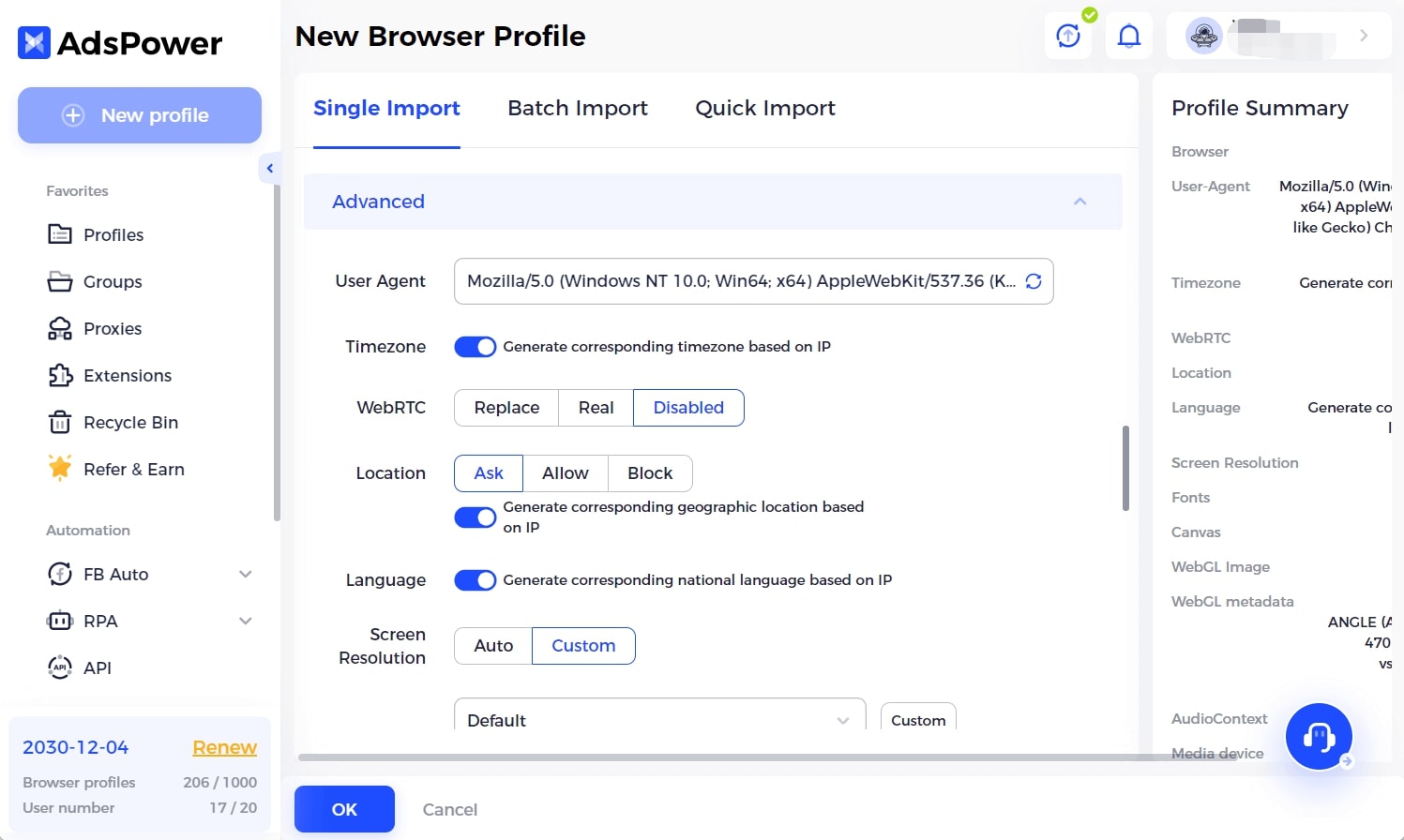
Task: Turn off national language based on IP
Action: pyautogui.click(x=476, y=580)
